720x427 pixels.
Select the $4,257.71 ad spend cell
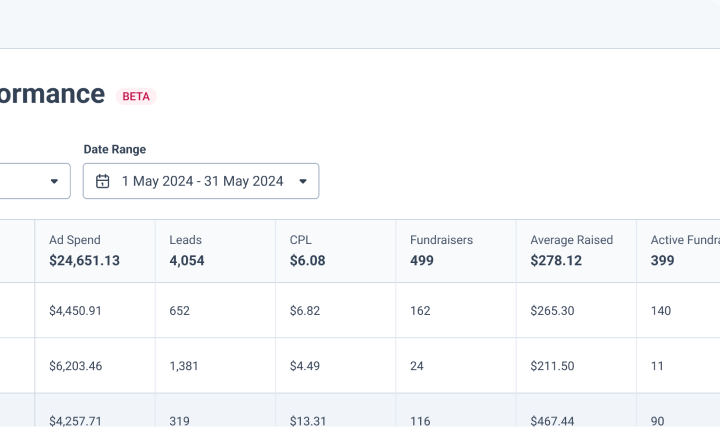75,421
